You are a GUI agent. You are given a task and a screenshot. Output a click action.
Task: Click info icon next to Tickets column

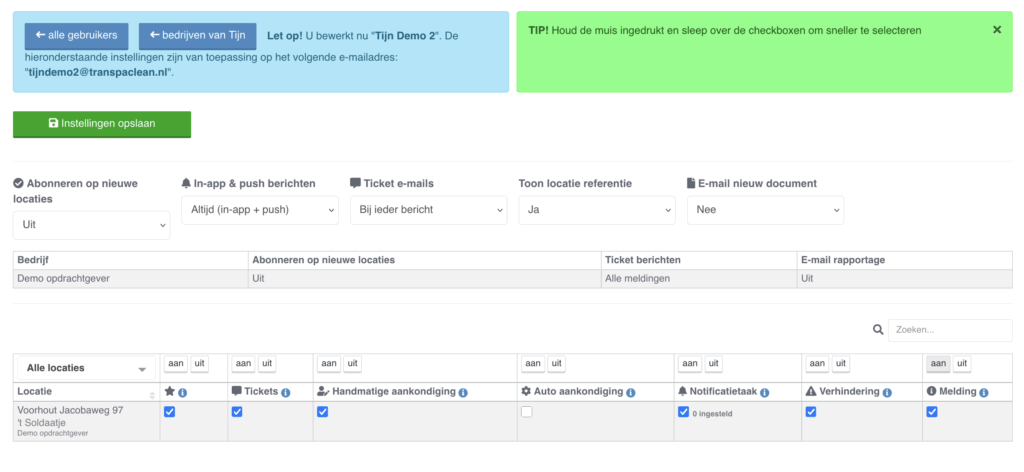pyautogui.click(x=286, y=392)
